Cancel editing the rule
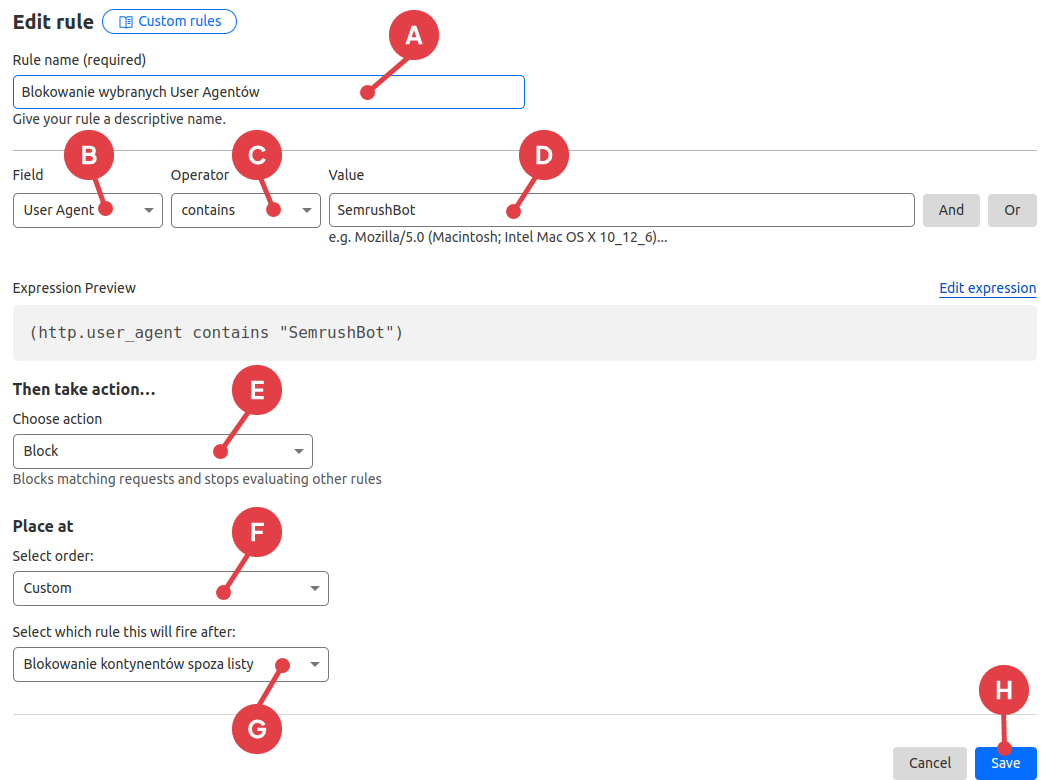This screenshot has width=1051, height=780. [929, 763]
